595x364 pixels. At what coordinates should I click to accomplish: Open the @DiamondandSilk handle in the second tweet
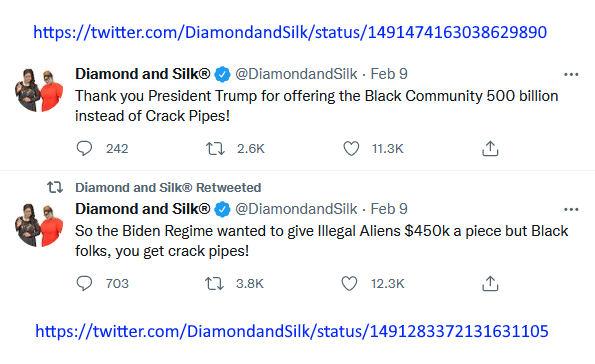coord(296,209)
